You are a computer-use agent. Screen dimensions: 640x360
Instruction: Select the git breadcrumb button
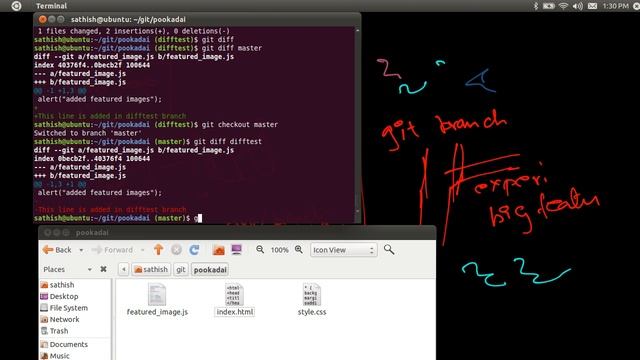point(181,269)
